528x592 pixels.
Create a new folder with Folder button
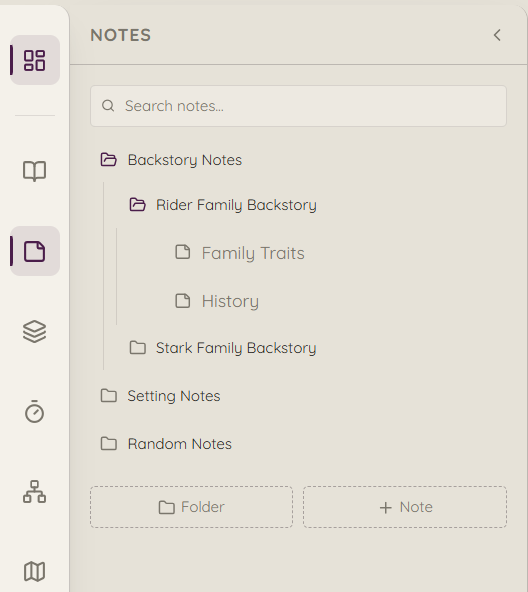point(191,507)
